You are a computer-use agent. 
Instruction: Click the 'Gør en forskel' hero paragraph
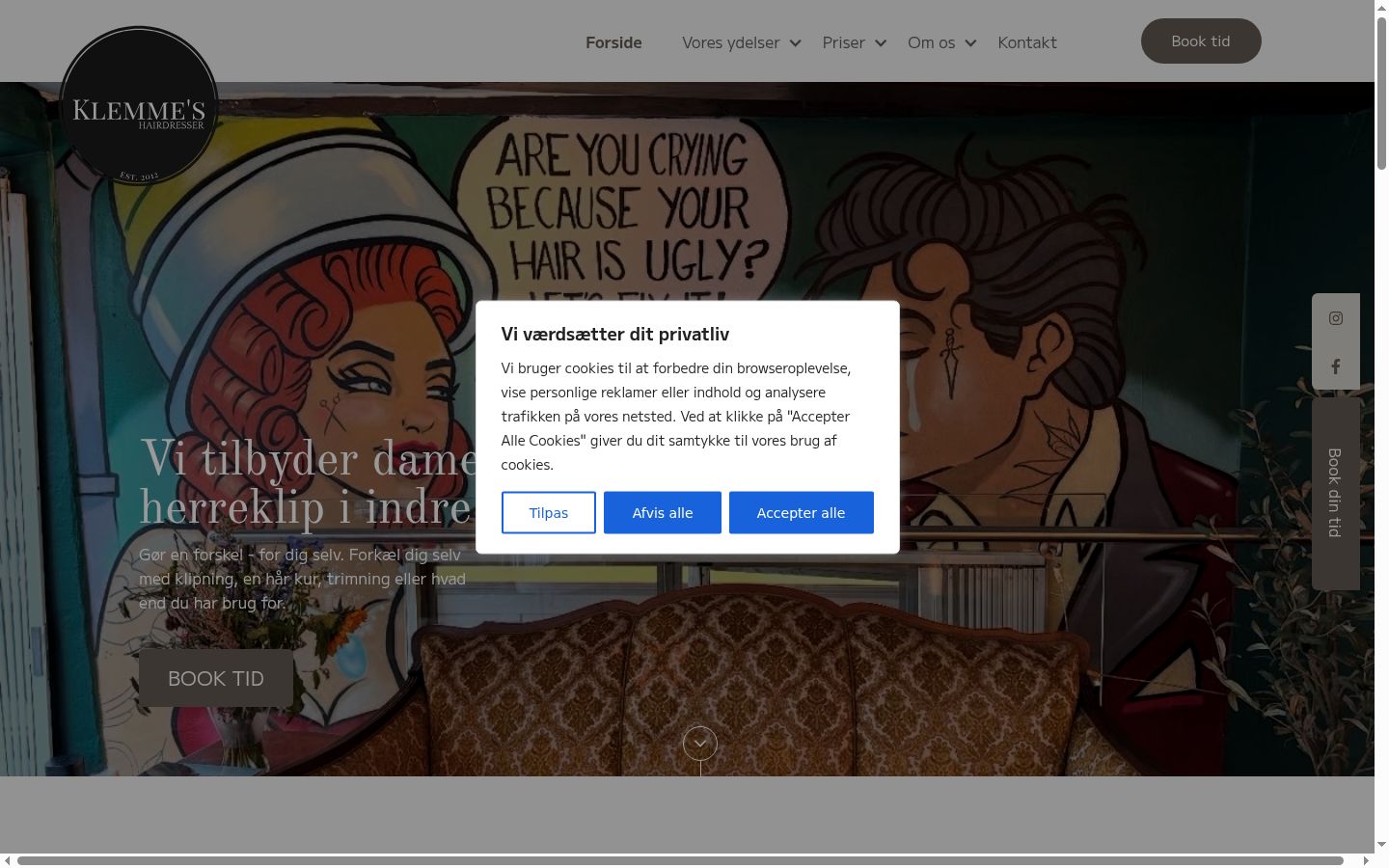[x=302, y=579]
